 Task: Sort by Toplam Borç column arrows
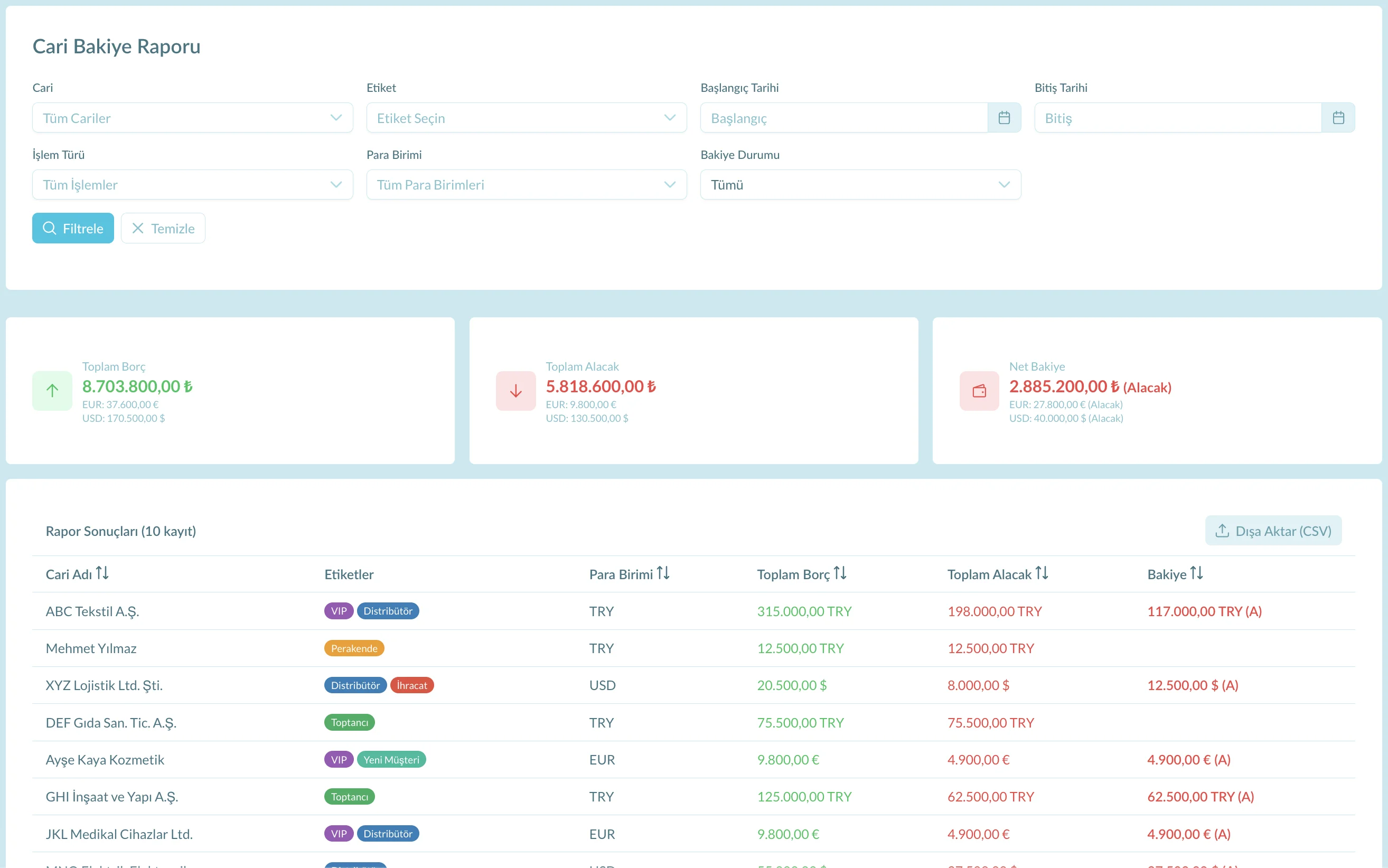click(840, 573)
